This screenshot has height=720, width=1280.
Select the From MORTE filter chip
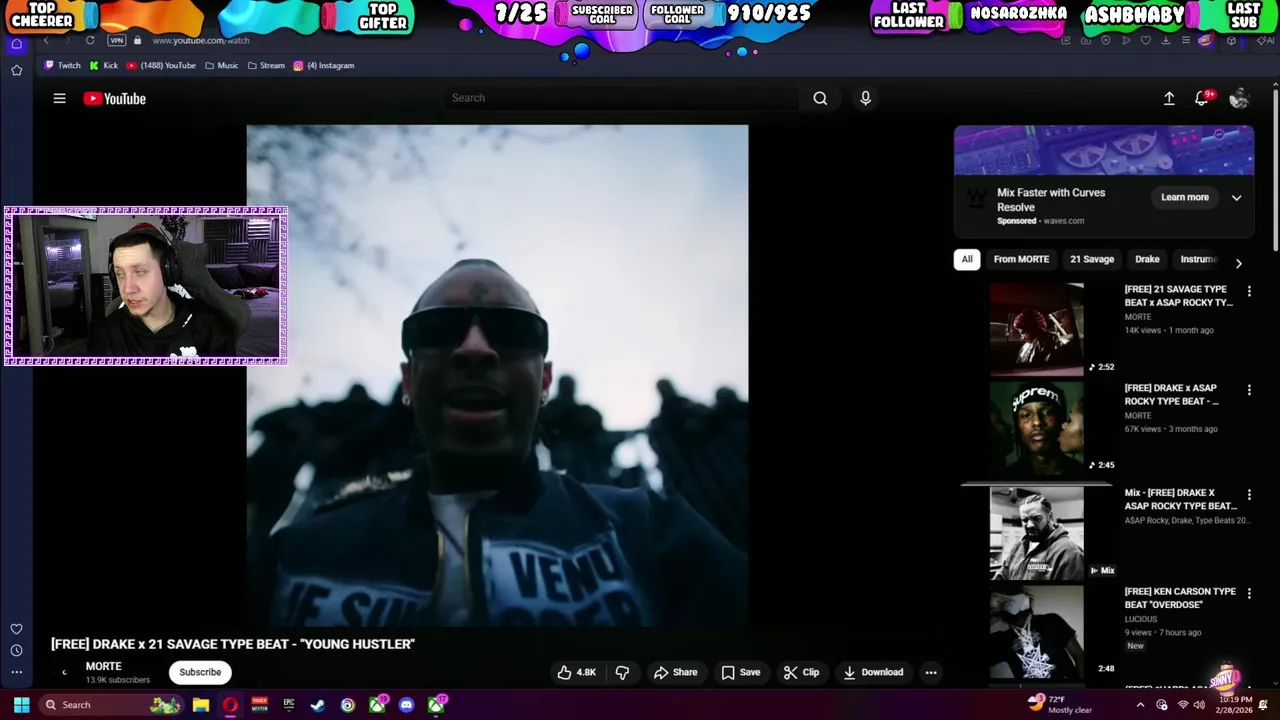tap(1021, 259)
